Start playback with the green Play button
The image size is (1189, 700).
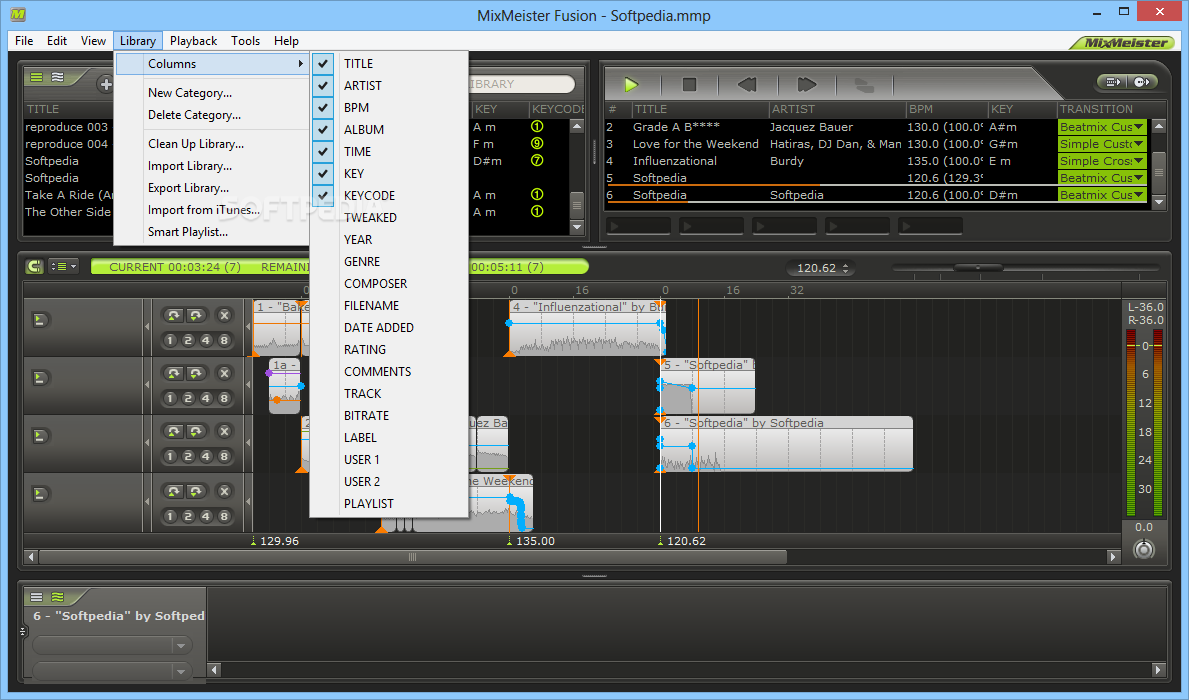[631, 84]
